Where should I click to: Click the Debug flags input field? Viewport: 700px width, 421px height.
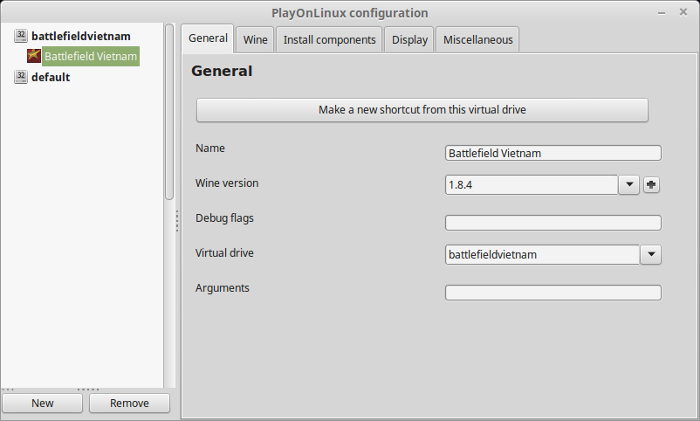(553, 223)
